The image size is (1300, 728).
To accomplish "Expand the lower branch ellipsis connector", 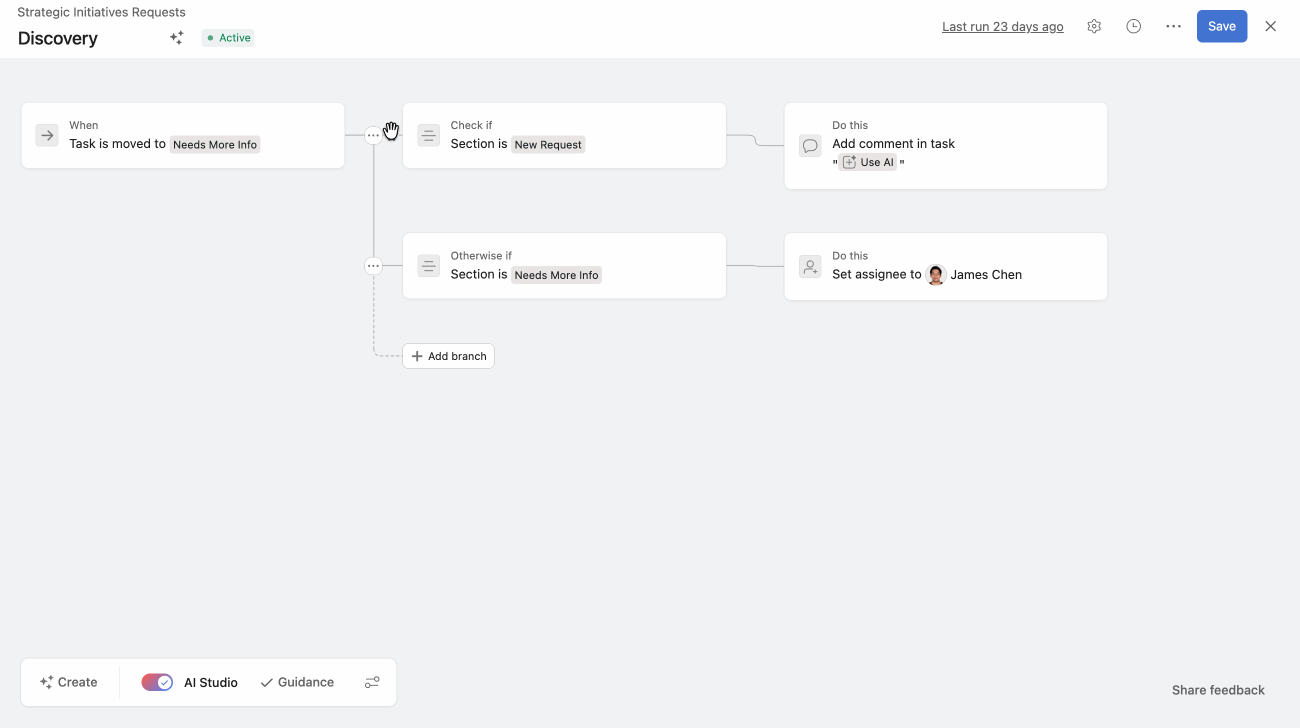I will click(x=373, y=266).
